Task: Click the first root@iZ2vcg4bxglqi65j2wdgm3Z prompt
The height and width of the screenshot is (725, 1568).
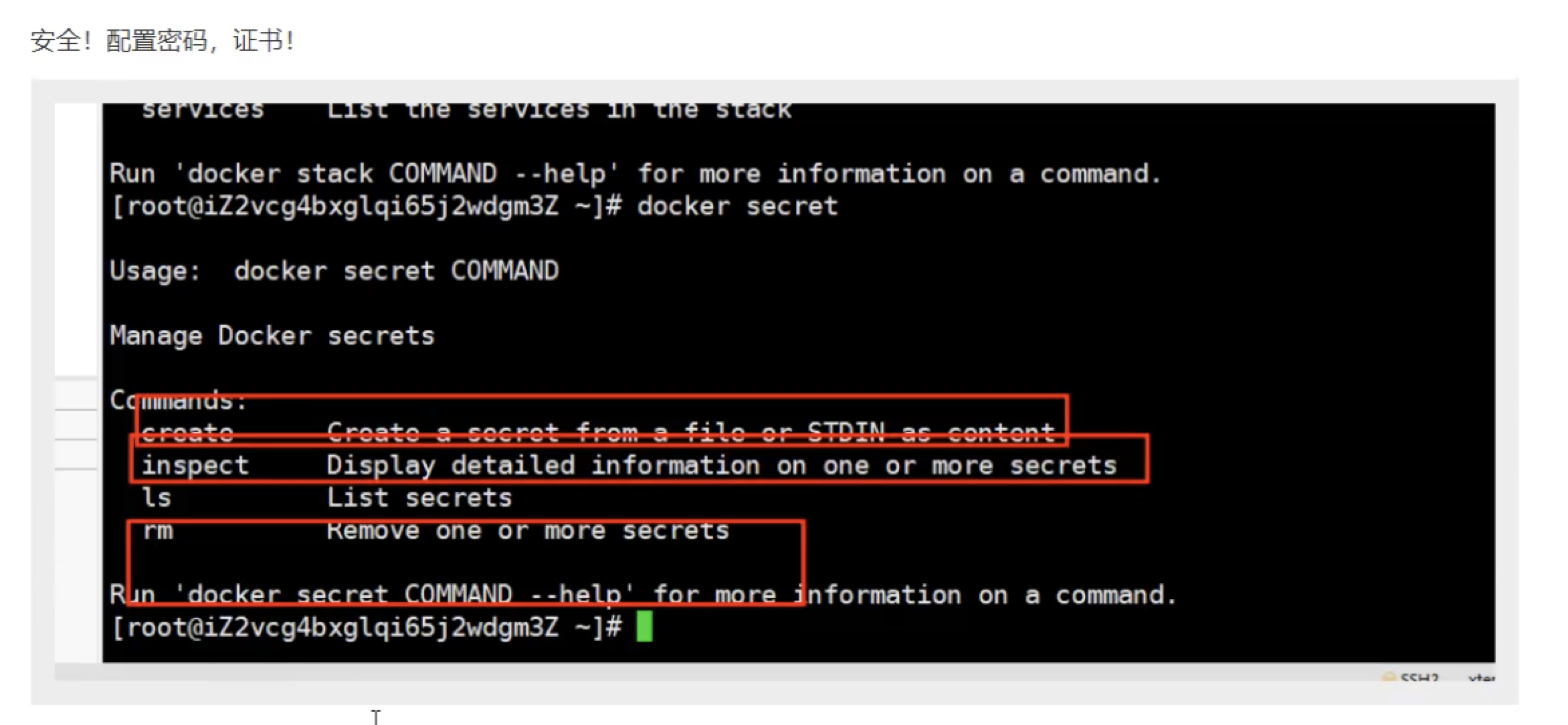Action: pos(367,206)
